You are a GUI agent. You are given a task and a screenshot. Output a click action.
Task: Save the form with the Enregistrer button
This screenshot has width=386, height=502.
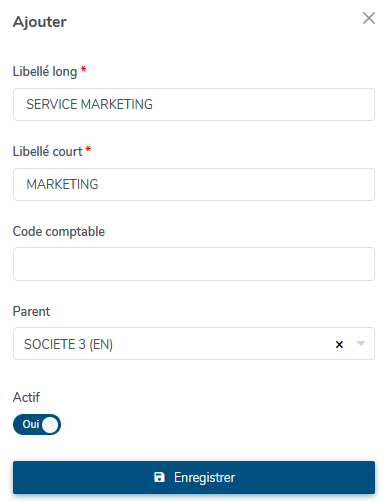[x=194, y=477]
